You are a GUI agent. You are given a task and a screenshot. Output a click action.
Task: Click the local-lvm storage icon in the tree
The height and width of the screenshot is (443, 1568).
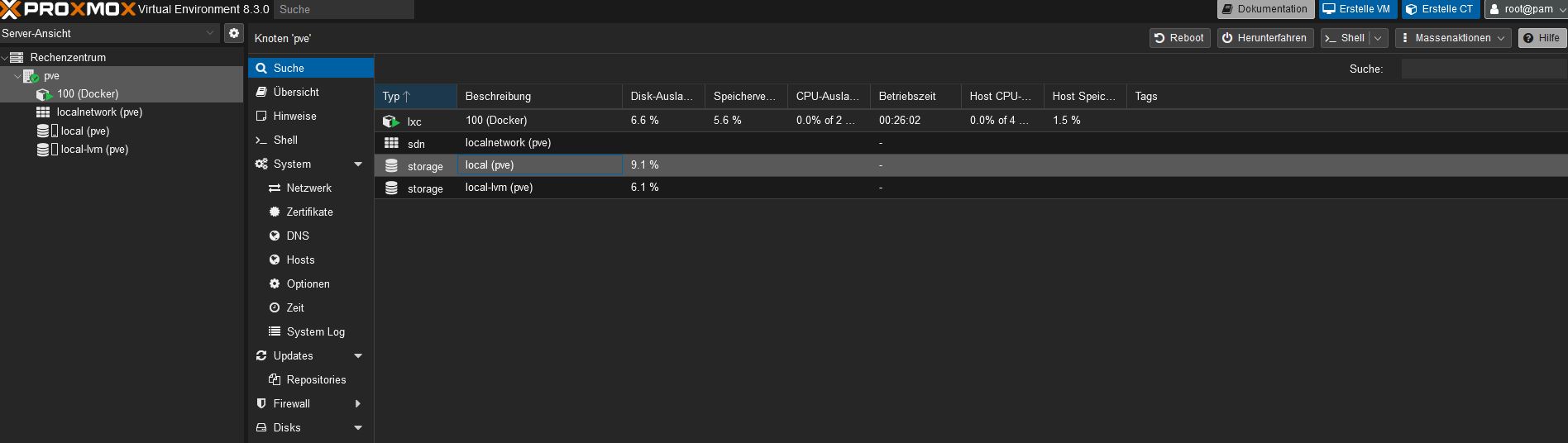(43, 150)
